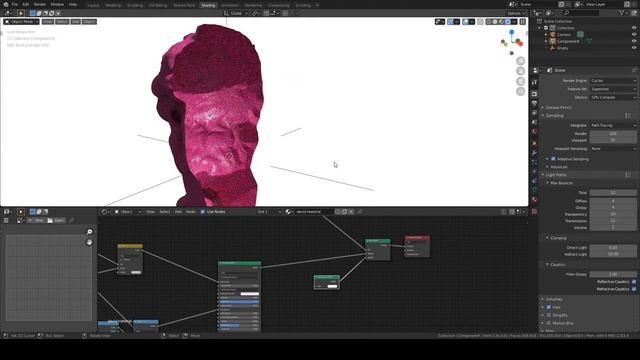The image size is (640, 360).
Task: Toggle the Refractive Caustics checkbox
Action: pos(634,289)
